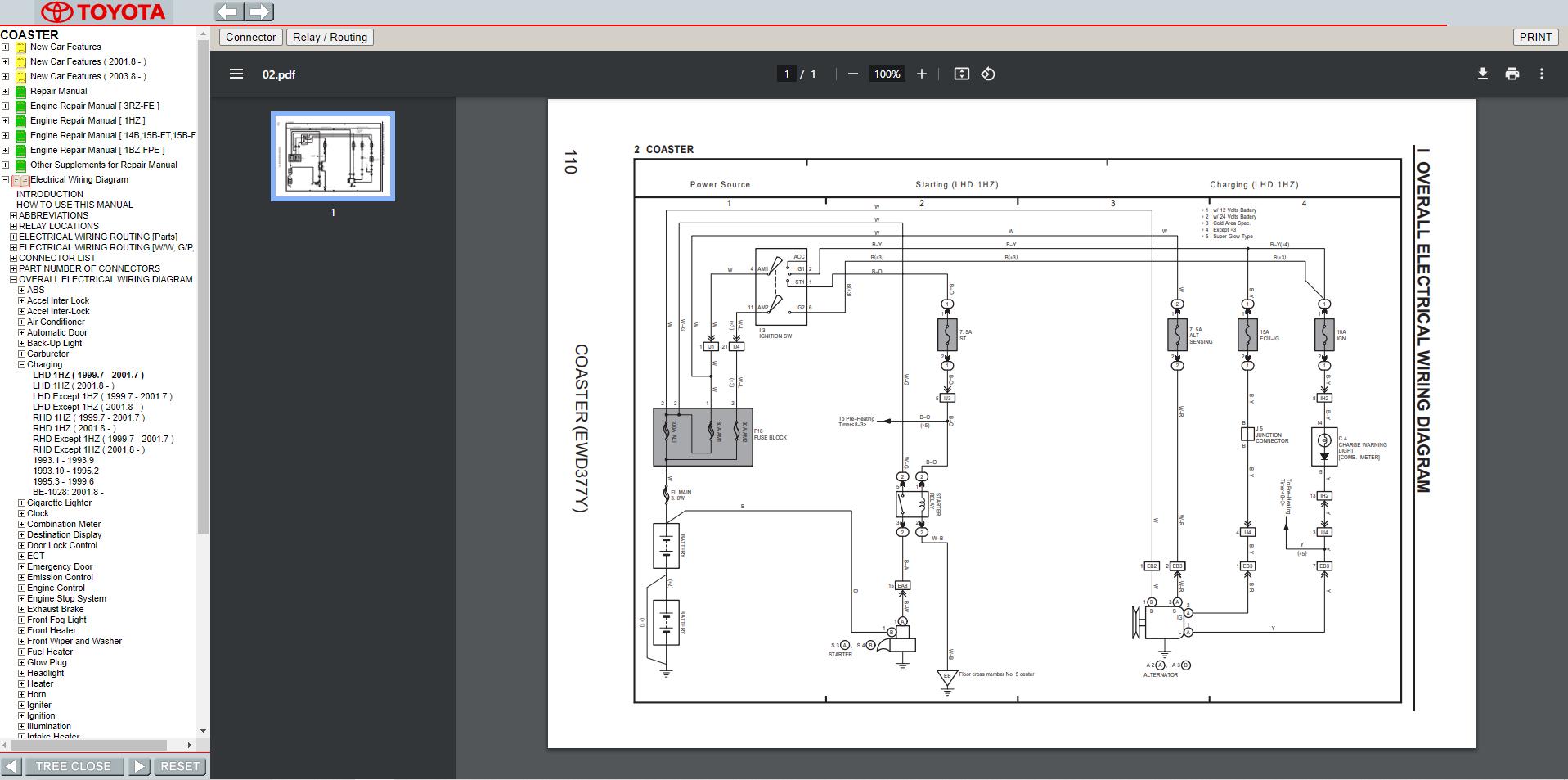Rotate the PDF page counterclockwise
This screenshot has height=780, width=1568.
pos(988,74)
